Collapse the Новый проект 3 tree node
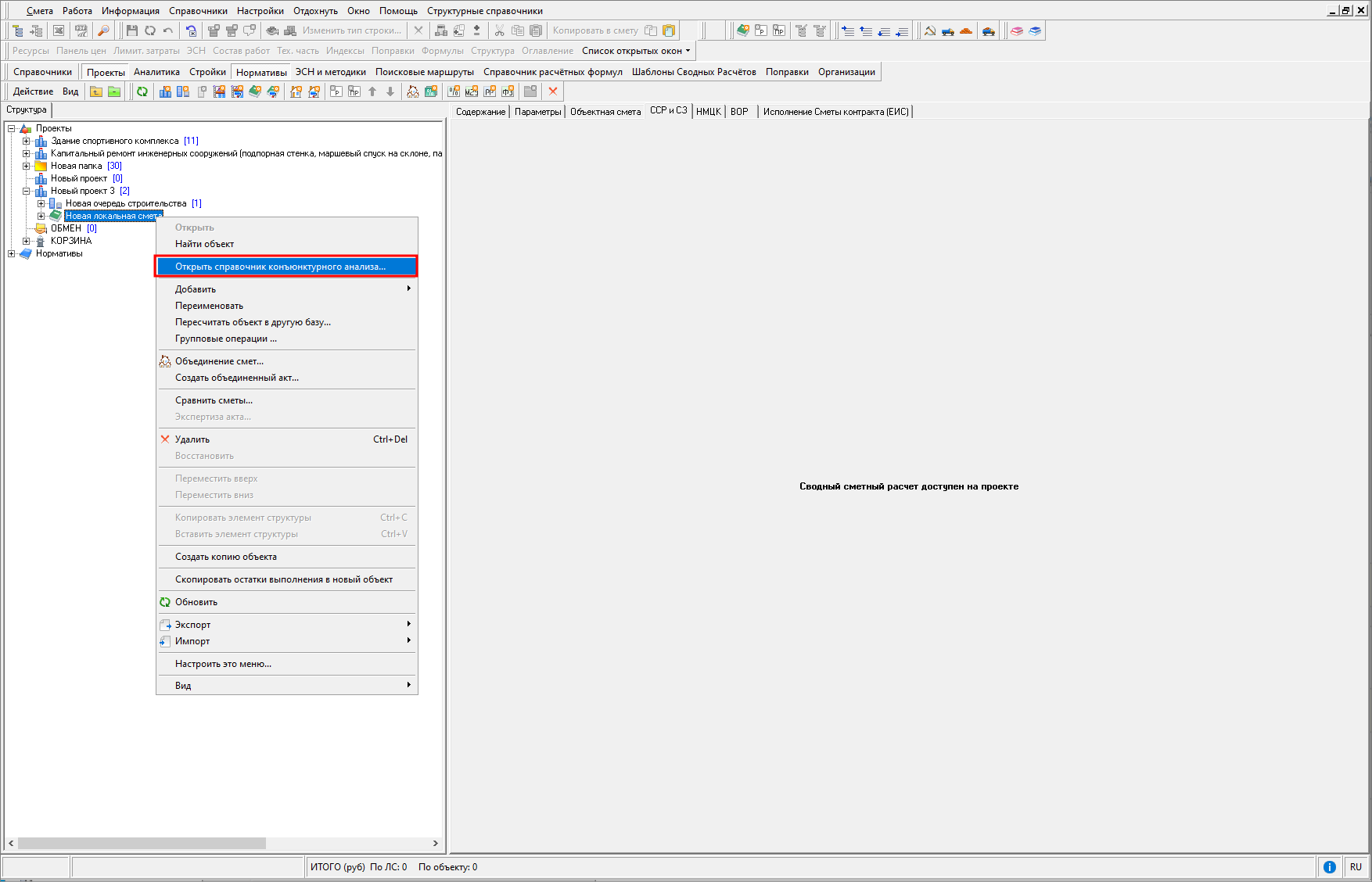This screenshot has height=882, width=1372. pyautogui.click(x=26, y=191)
